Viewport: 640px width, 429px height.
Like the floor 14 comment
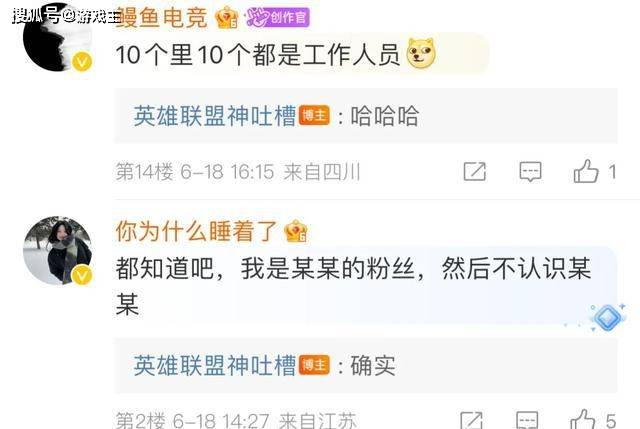(586, 171)
